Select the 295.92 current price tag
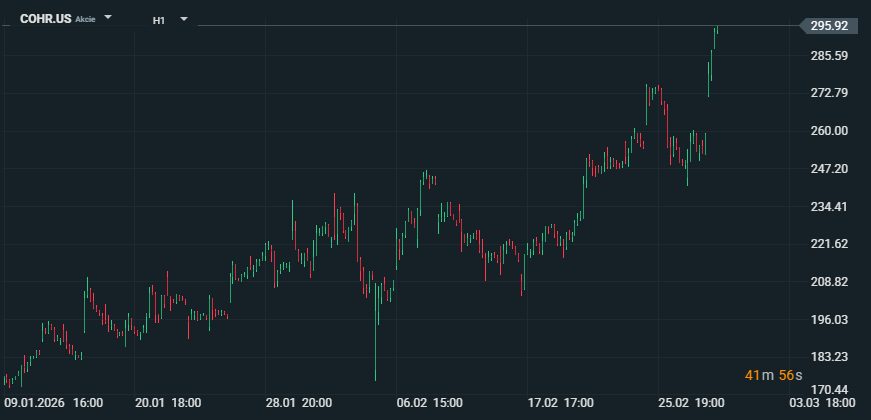This screenshot has height=420, width=871. (x=830, y=26)
